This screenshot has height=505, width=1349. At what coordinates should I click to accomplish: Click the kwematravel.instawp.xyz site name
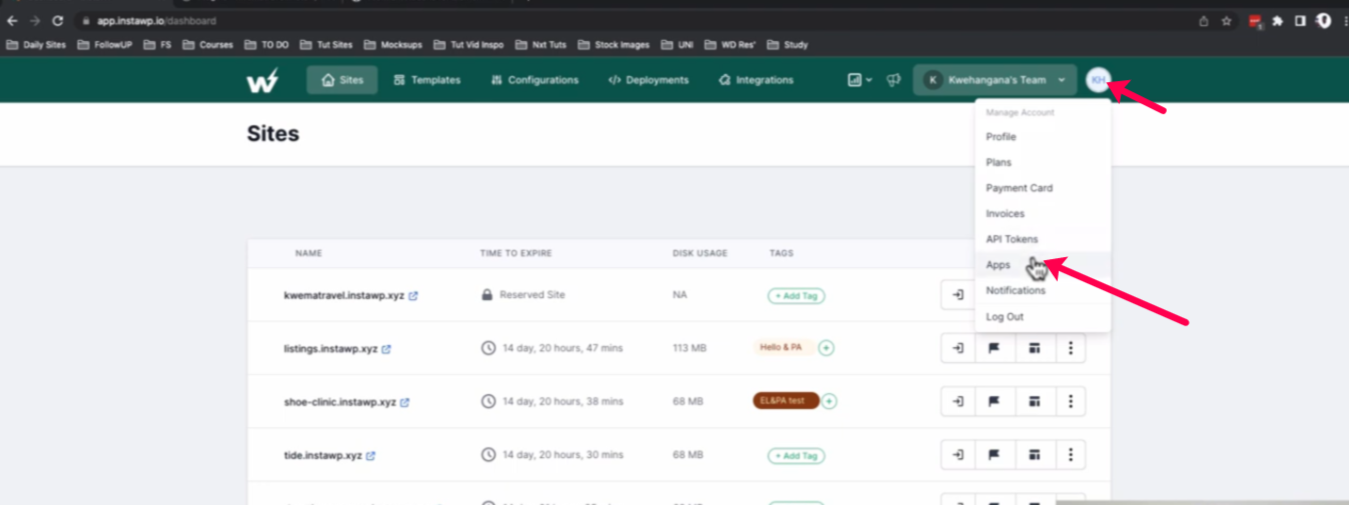click(x=344, y=296)
